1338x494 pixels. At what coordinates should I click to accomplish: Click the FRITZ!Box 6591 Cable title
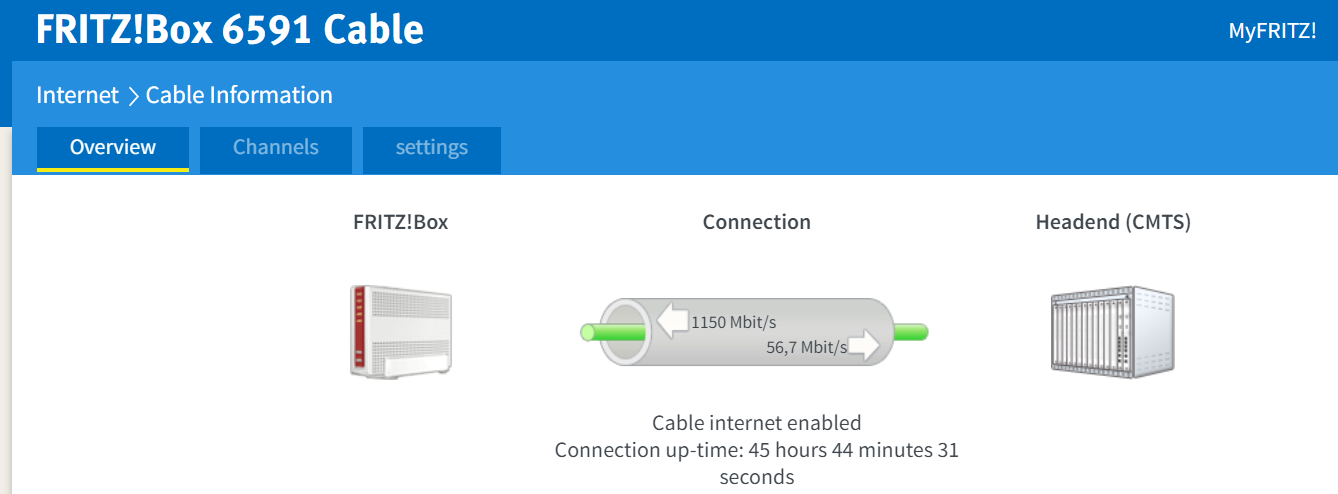pos(229,30)
